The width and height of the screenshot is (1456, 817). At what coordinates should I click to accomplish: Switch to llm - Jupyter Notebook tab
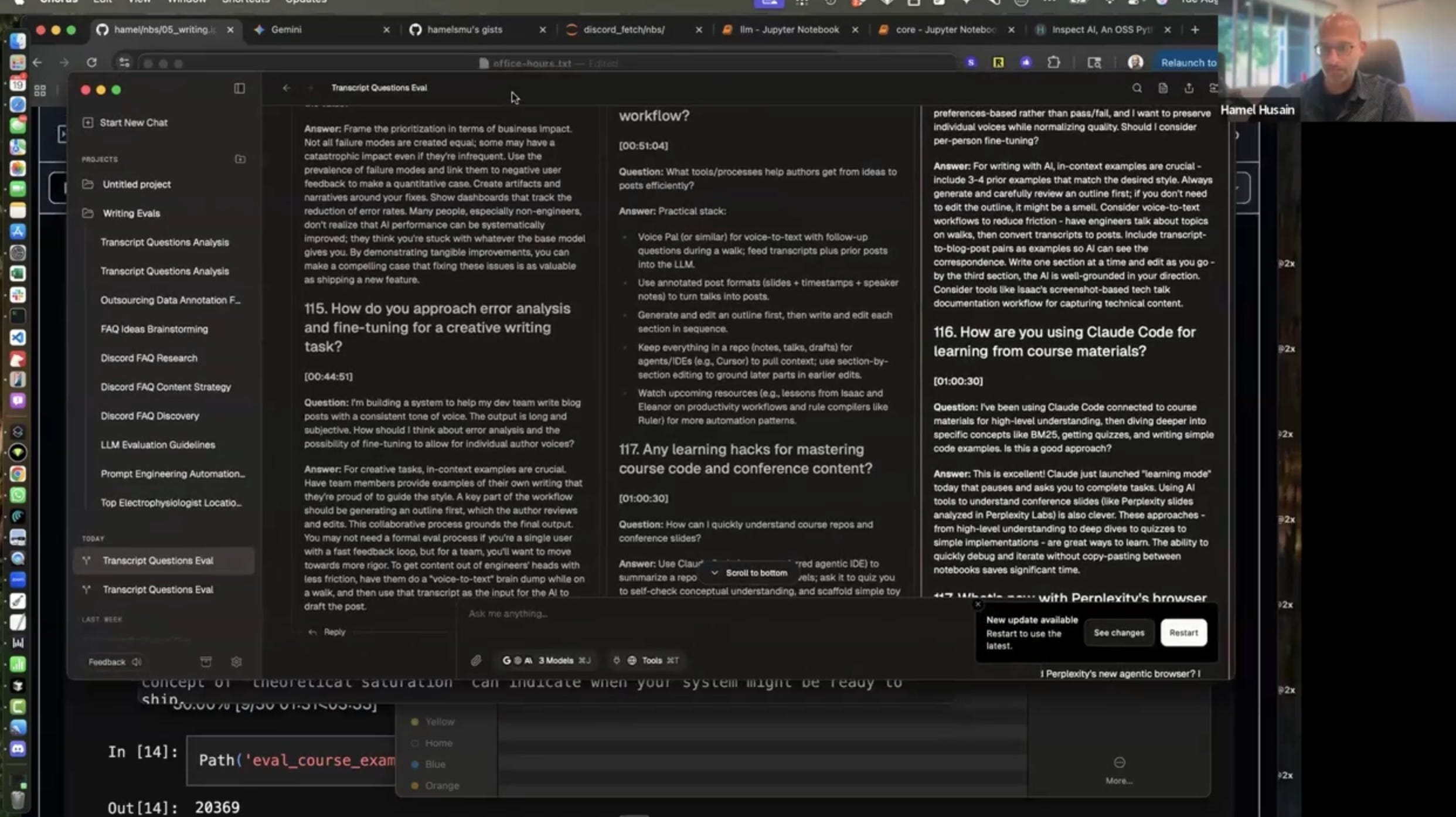[788, 29]
